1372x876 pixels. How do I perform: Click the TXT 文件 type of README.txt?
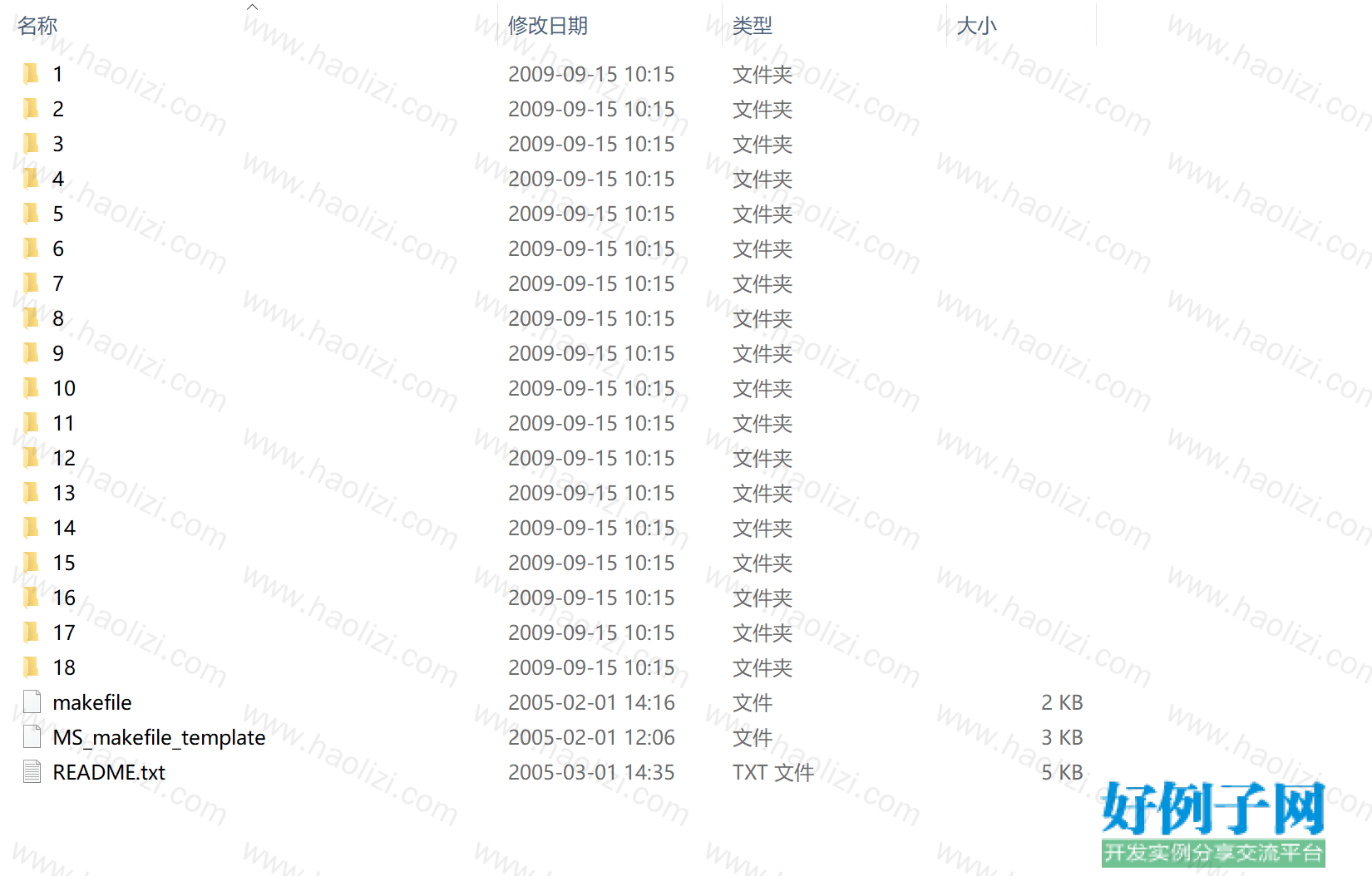click(773, 772)
